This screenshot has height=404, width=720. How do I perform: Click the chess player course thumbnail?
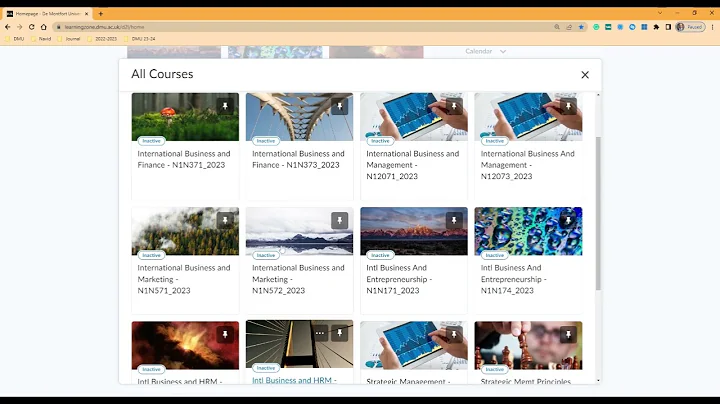pos(528,345)
